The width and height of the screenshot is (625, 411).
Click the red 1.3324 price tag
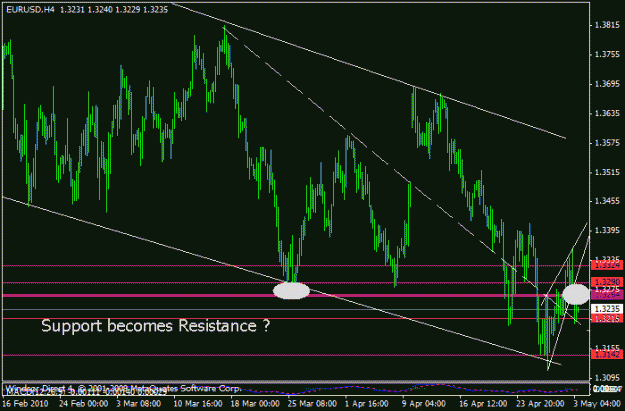607,265
